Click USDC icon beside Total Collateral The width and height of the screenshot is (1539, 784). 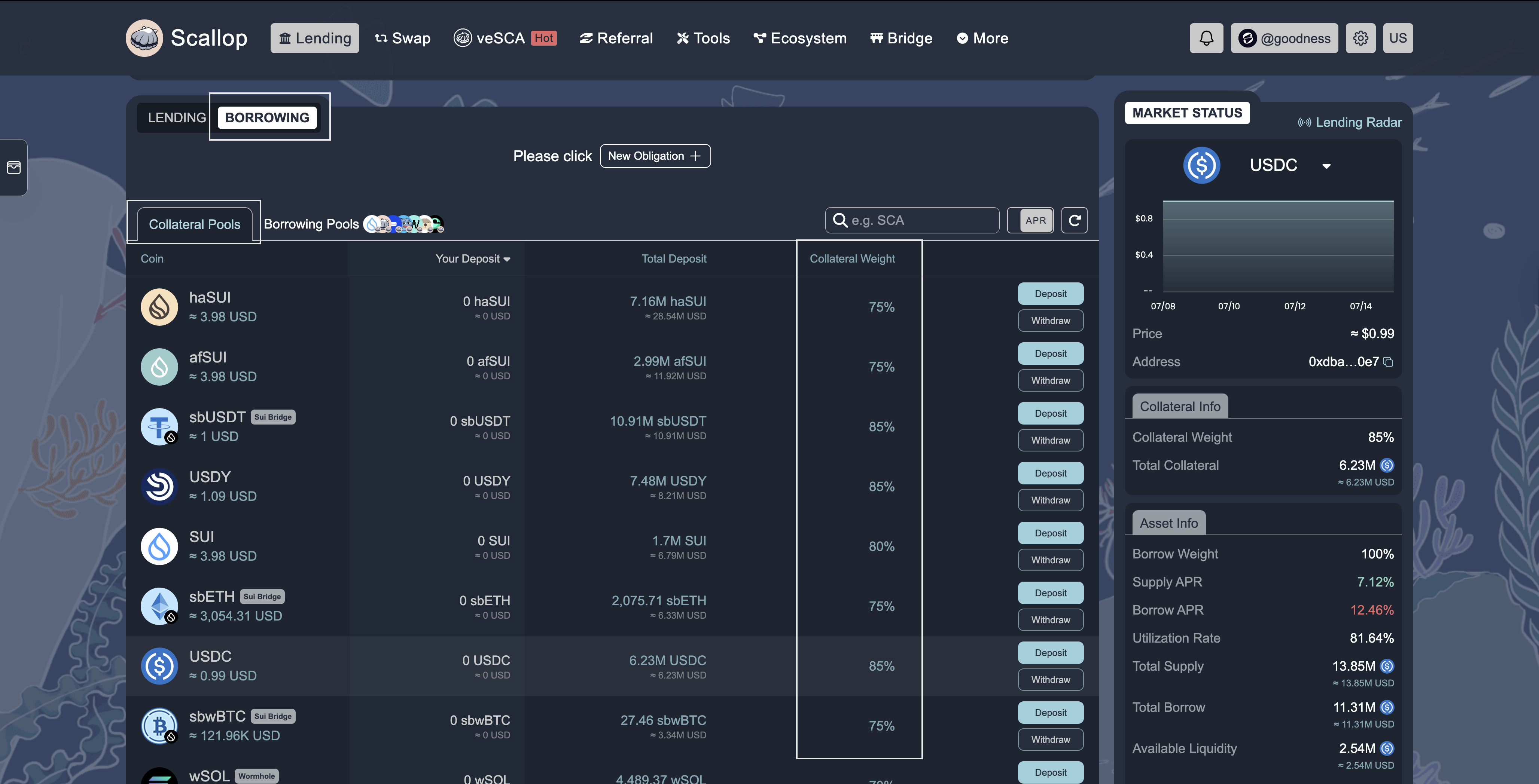[1387, 465]
